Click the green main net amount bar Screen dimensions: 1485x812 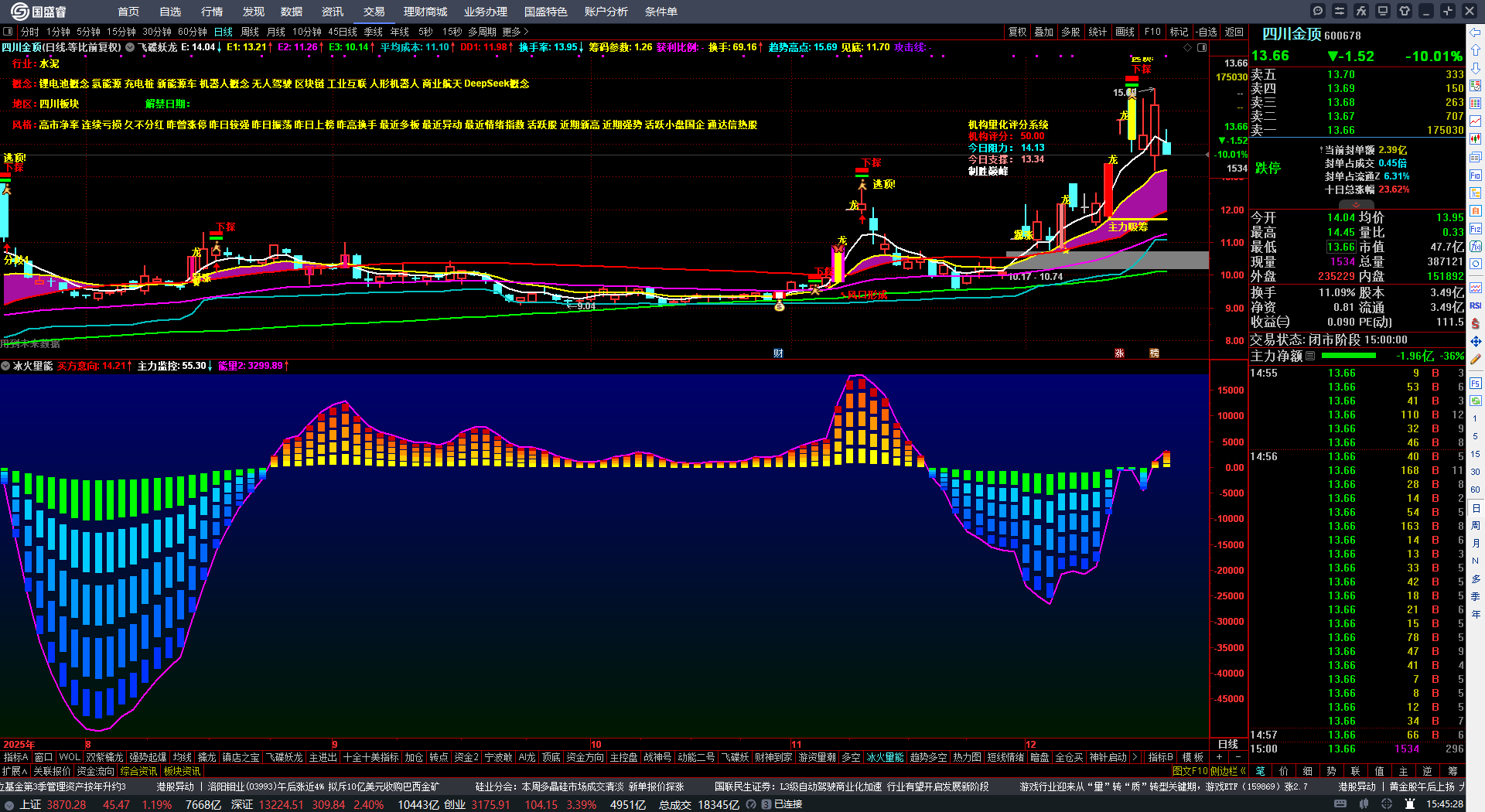click(1349, 356)
